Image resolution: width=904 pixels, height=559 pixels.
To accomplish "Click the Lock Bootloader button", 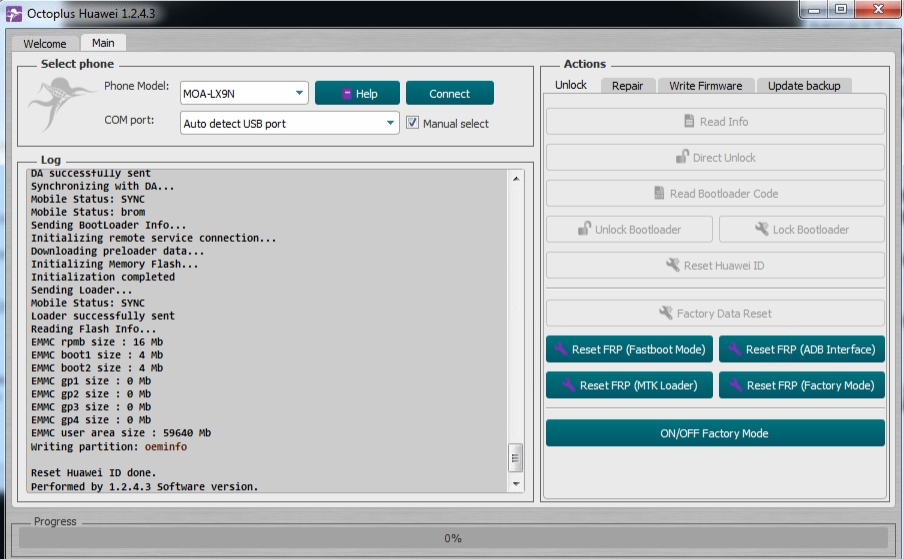I will click(x=801, y=229).
